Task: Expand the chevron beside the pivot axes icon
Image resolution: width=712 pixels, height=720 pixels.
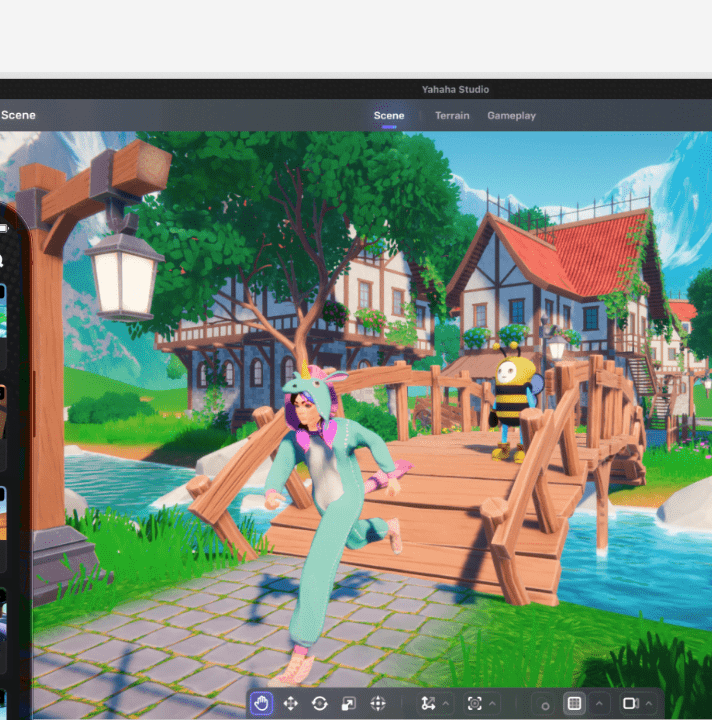Action: click(x=446, y=703)
